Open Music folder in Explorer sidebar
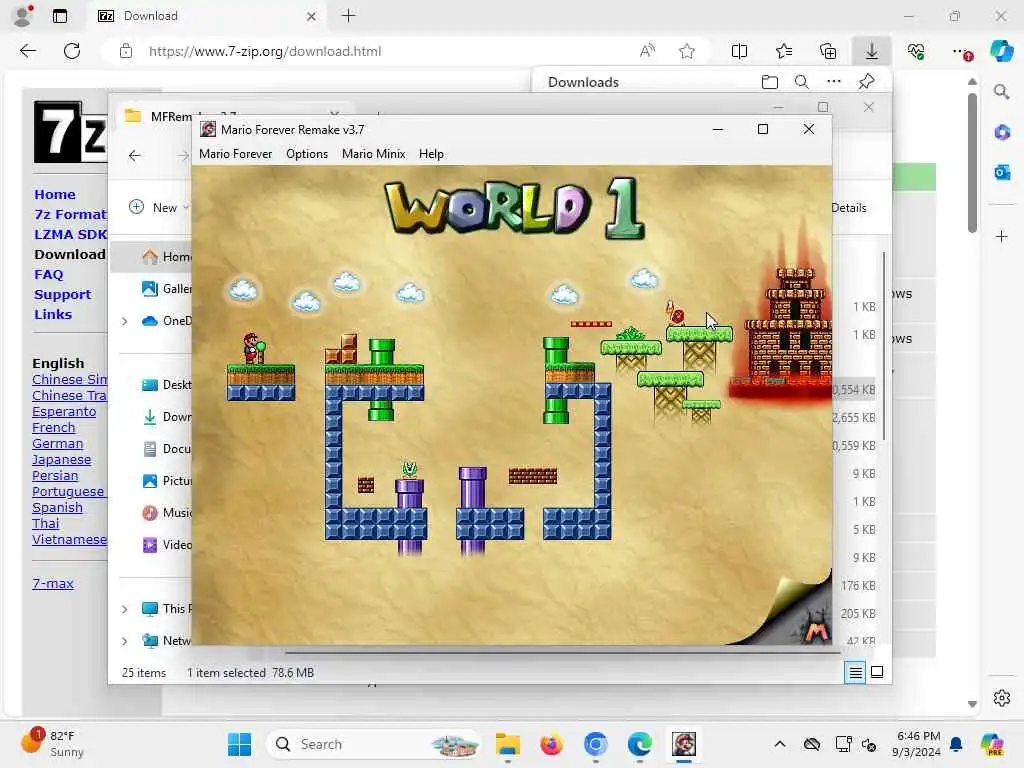 coord(167,513)
